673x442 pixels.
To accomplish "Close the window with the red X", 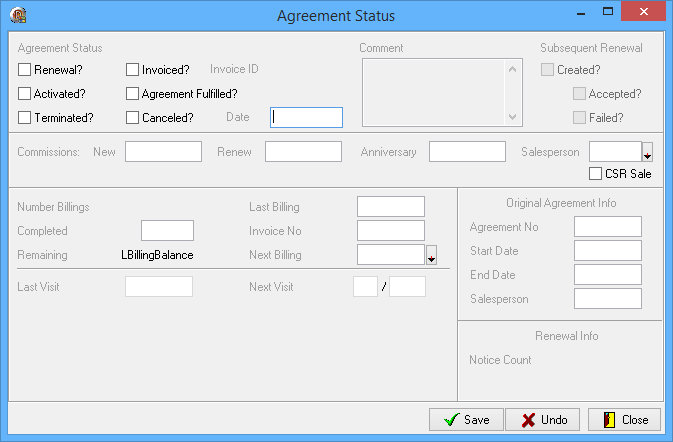I will pyautogui.click(x=643, y=12).
